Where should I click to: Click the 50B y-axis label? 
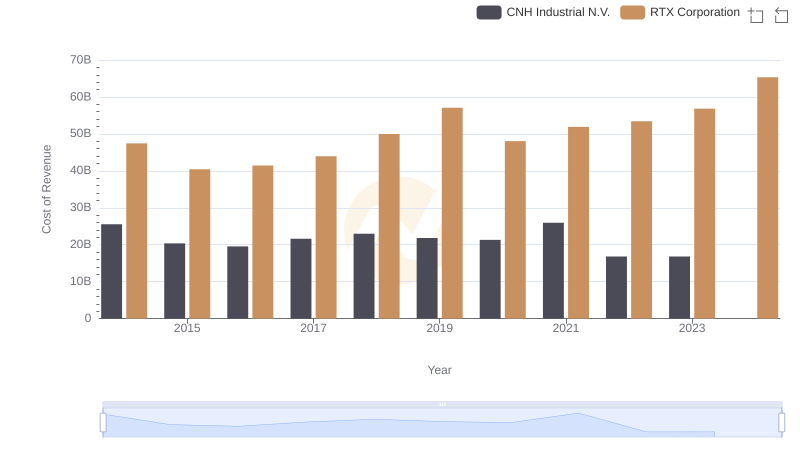click(81, 134)
